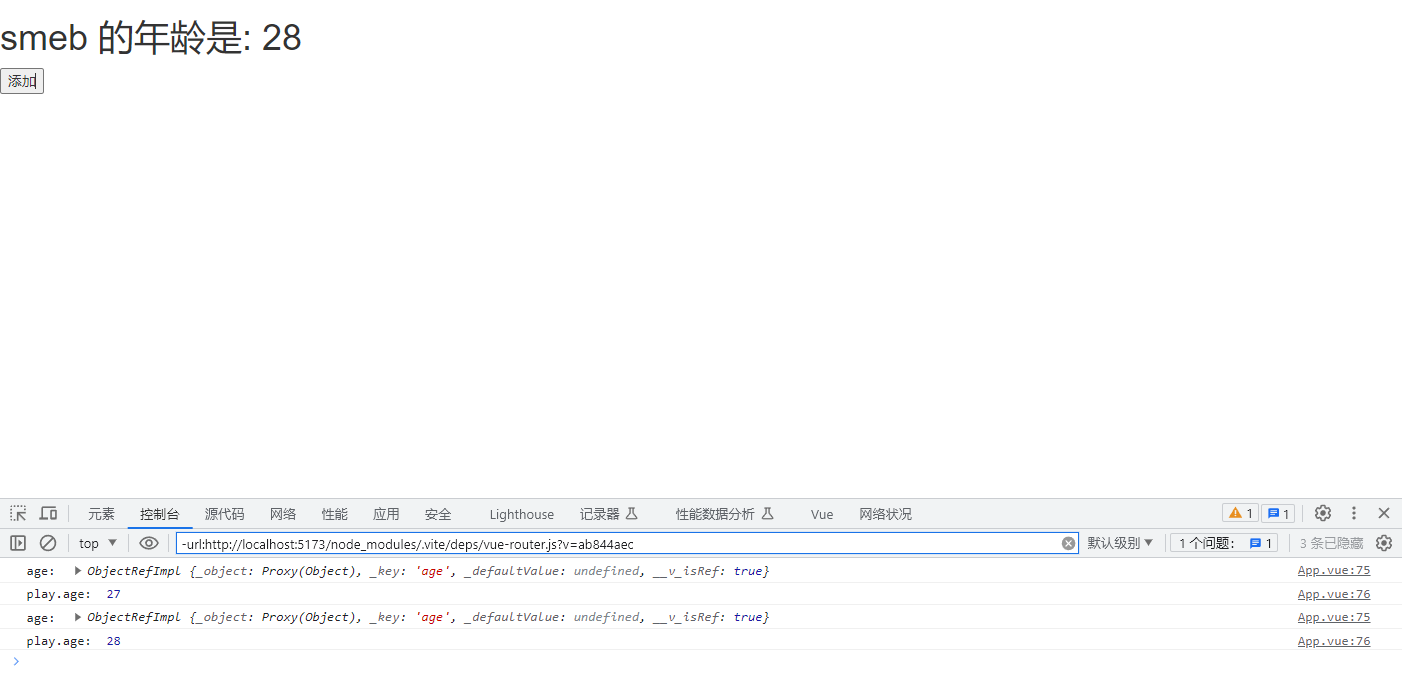Click the 添加 button on the page
The height and width of the screenshot is (695, 1402).
click(x=22, y=81)
